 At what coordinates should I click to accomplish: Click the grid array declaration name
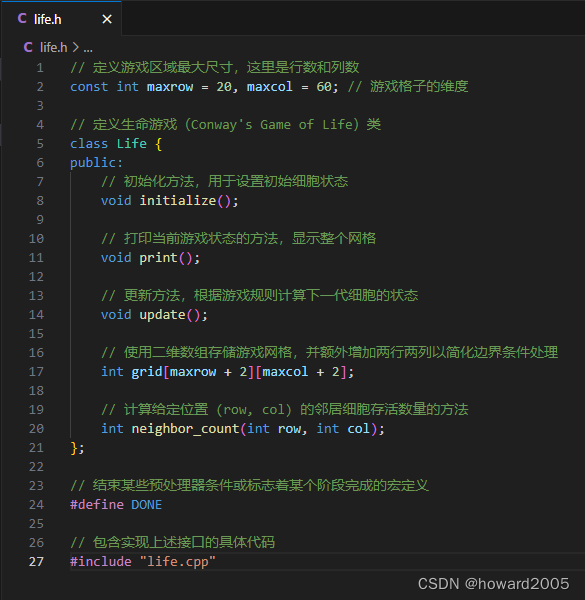coord(147,372)
